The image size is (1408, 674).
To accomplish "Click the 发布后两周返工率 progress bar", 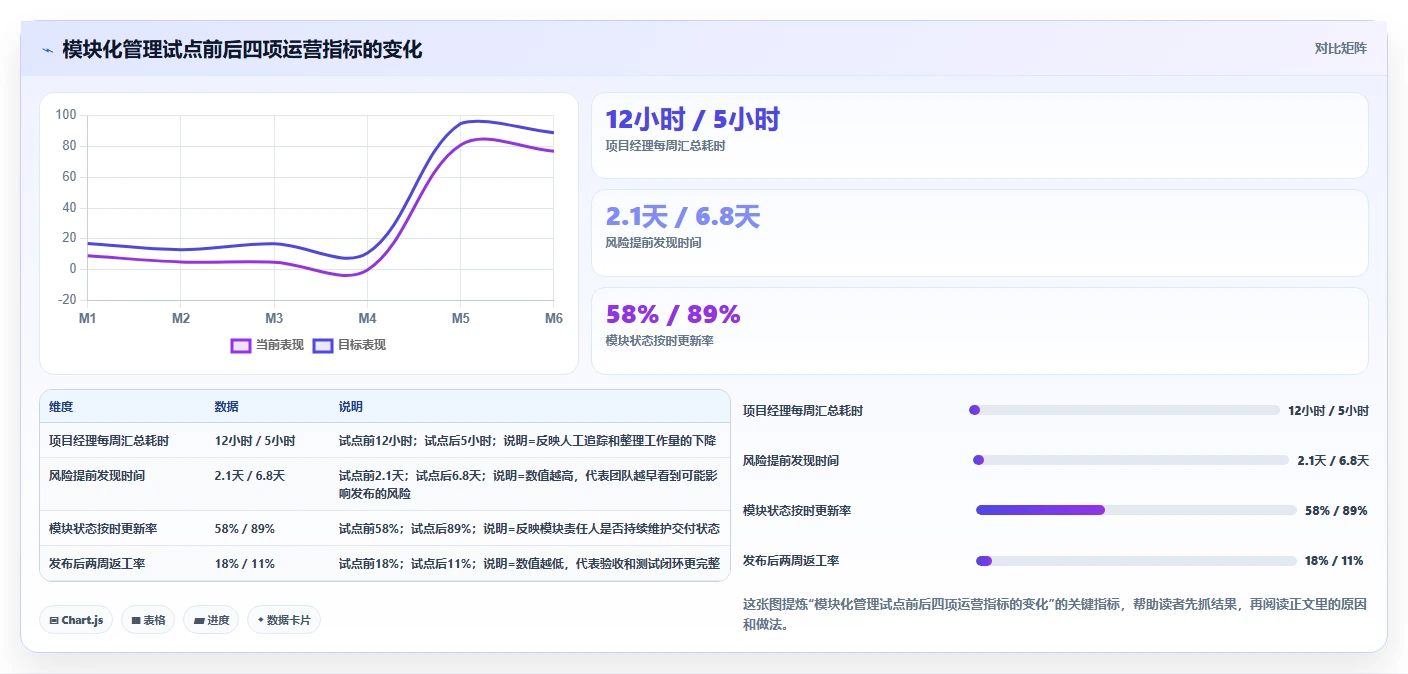I will pyautogui.click(x=1136, y=560).
